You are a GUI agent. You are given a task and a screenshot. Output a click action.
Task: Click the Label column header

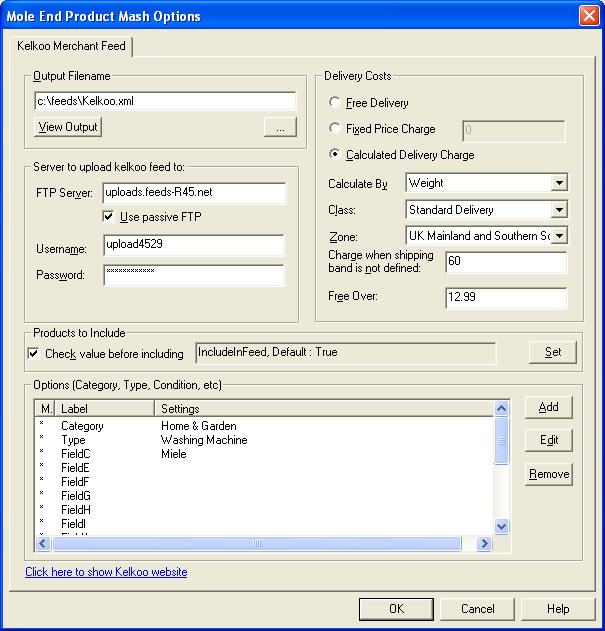tap(104, 409)
